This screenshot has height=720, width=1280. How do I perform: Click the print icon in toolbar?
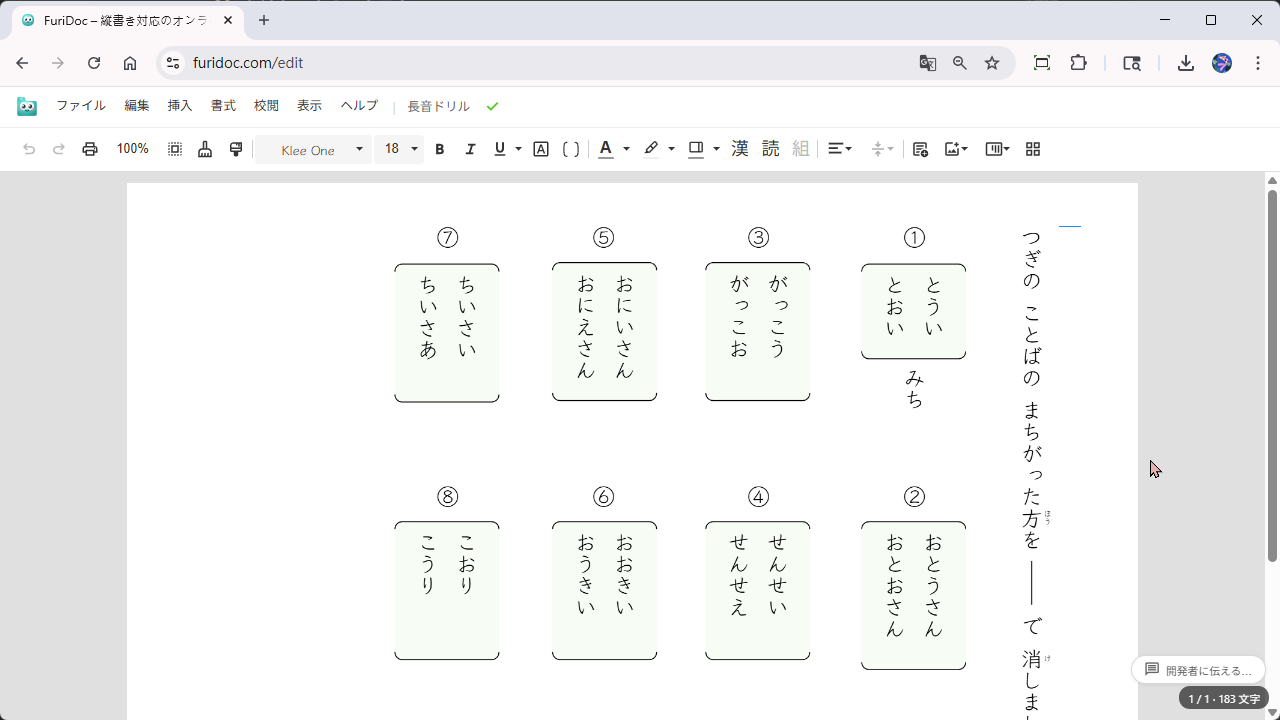click(x=90, y=149)
